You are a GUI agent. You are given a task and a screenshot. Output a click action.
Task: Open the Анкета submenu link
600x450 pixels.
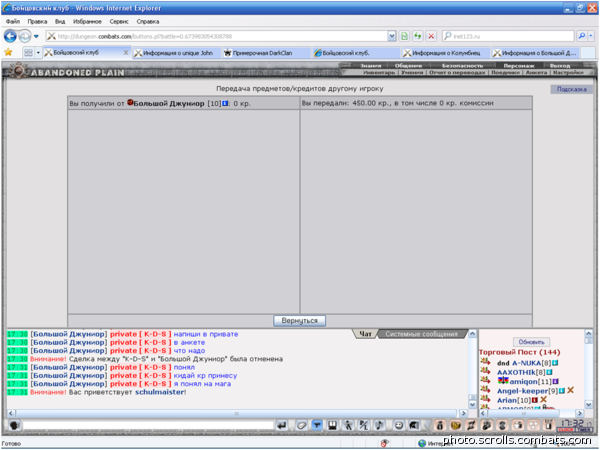pyautogui.click(x=536, y=72)
